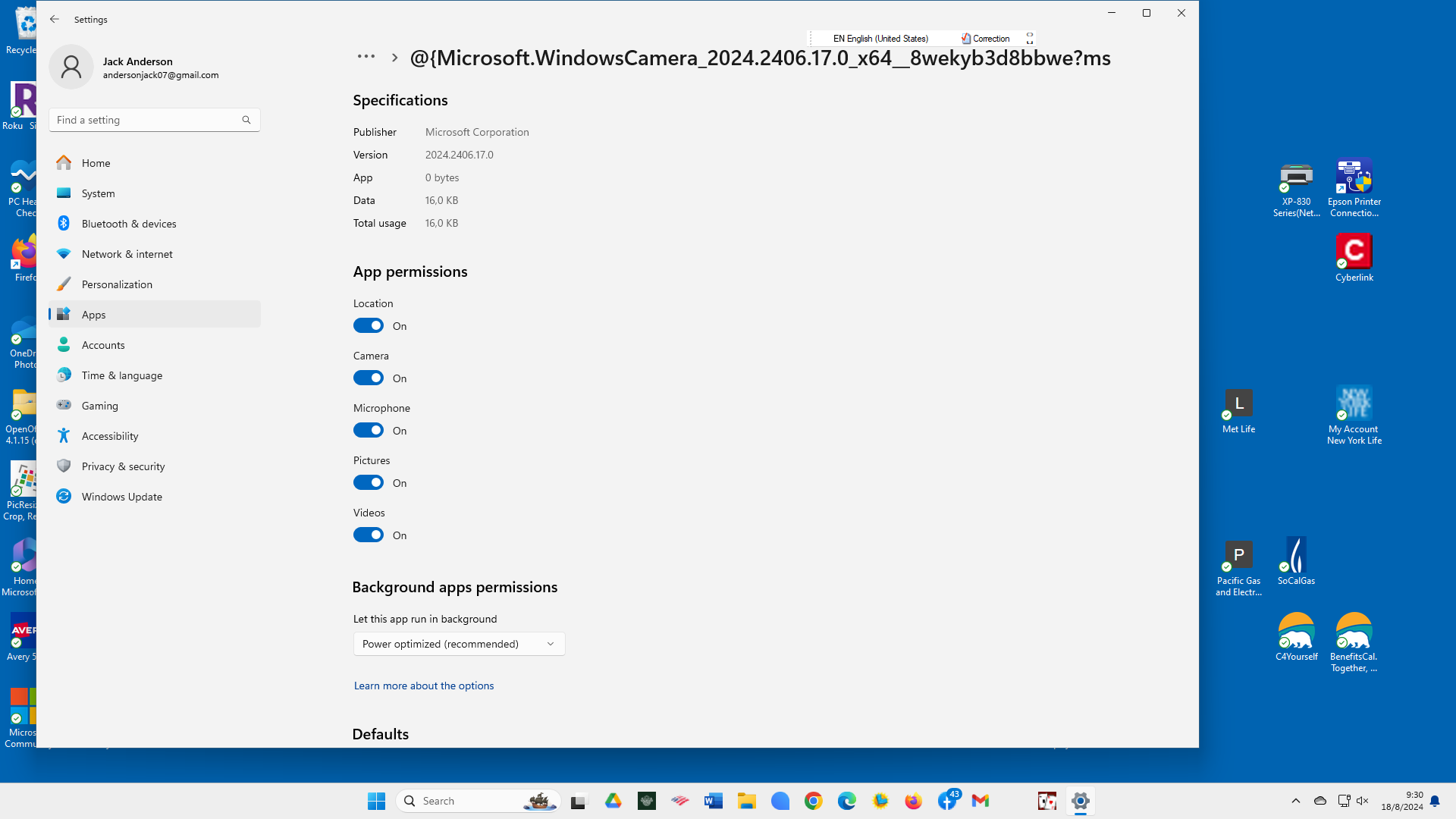Select the Met Life desktop icon

[1239, 412]
